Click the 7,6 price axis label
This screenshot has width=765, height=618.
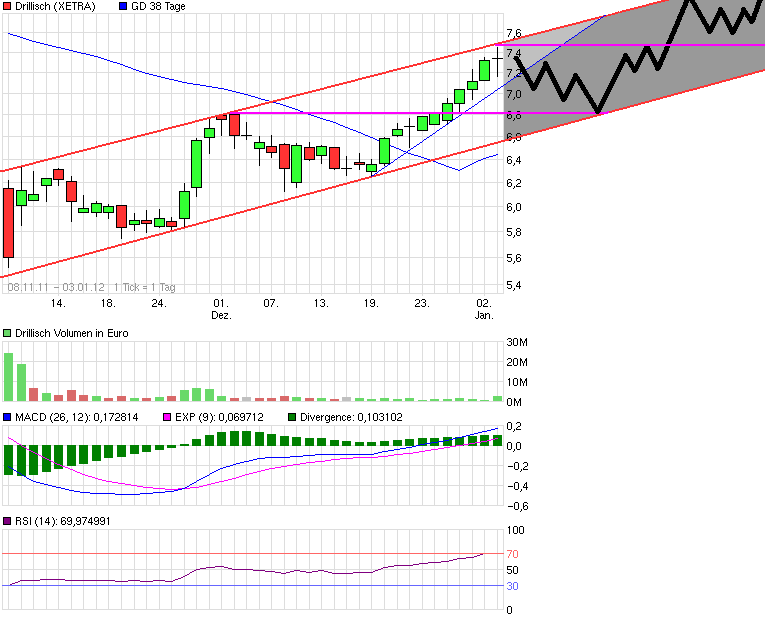pyautogui.click(x=514, y=33)
